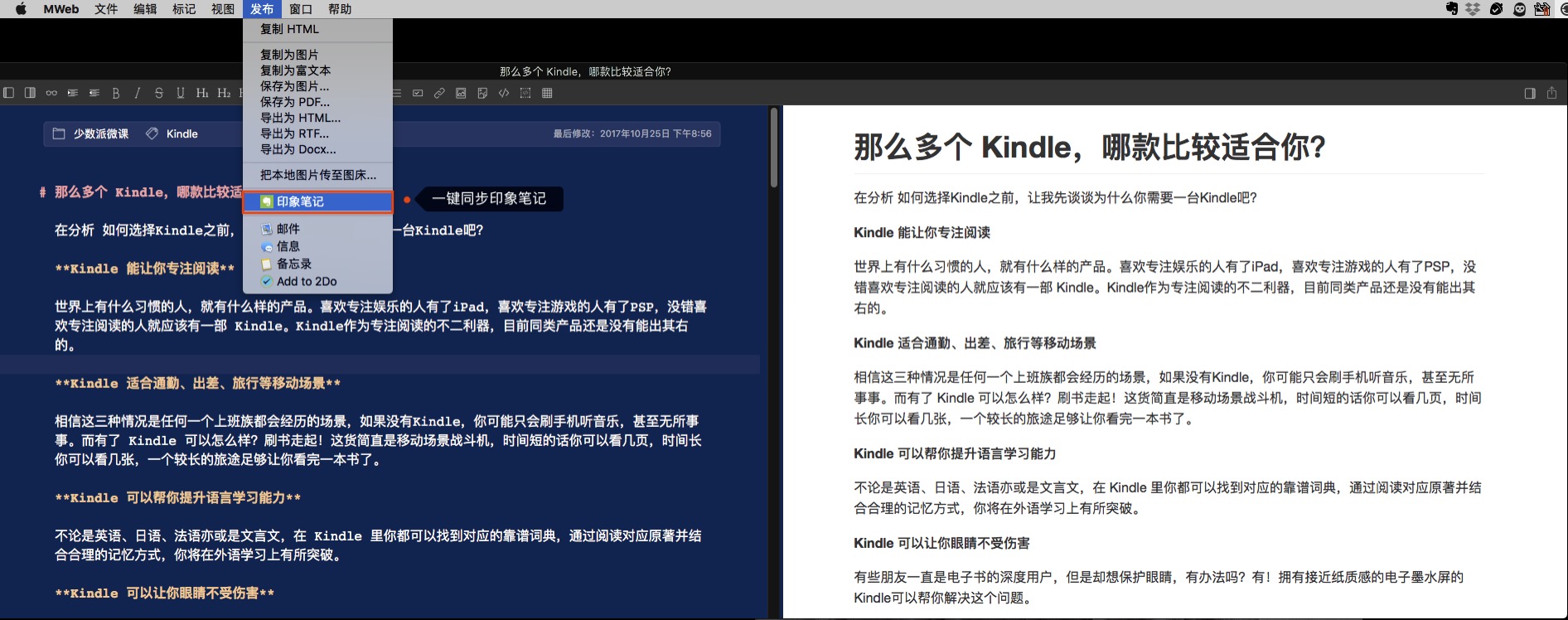Toggle the two-column library view

click(x=30, y=93)
